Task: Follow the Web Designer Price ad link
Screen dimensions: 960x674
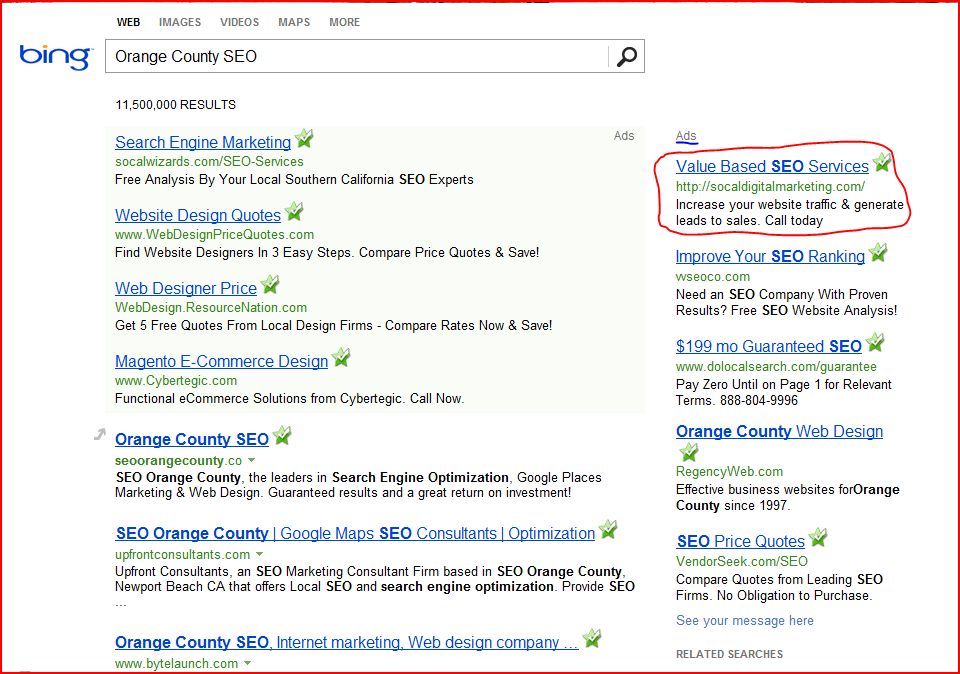Action: (186, 288)
